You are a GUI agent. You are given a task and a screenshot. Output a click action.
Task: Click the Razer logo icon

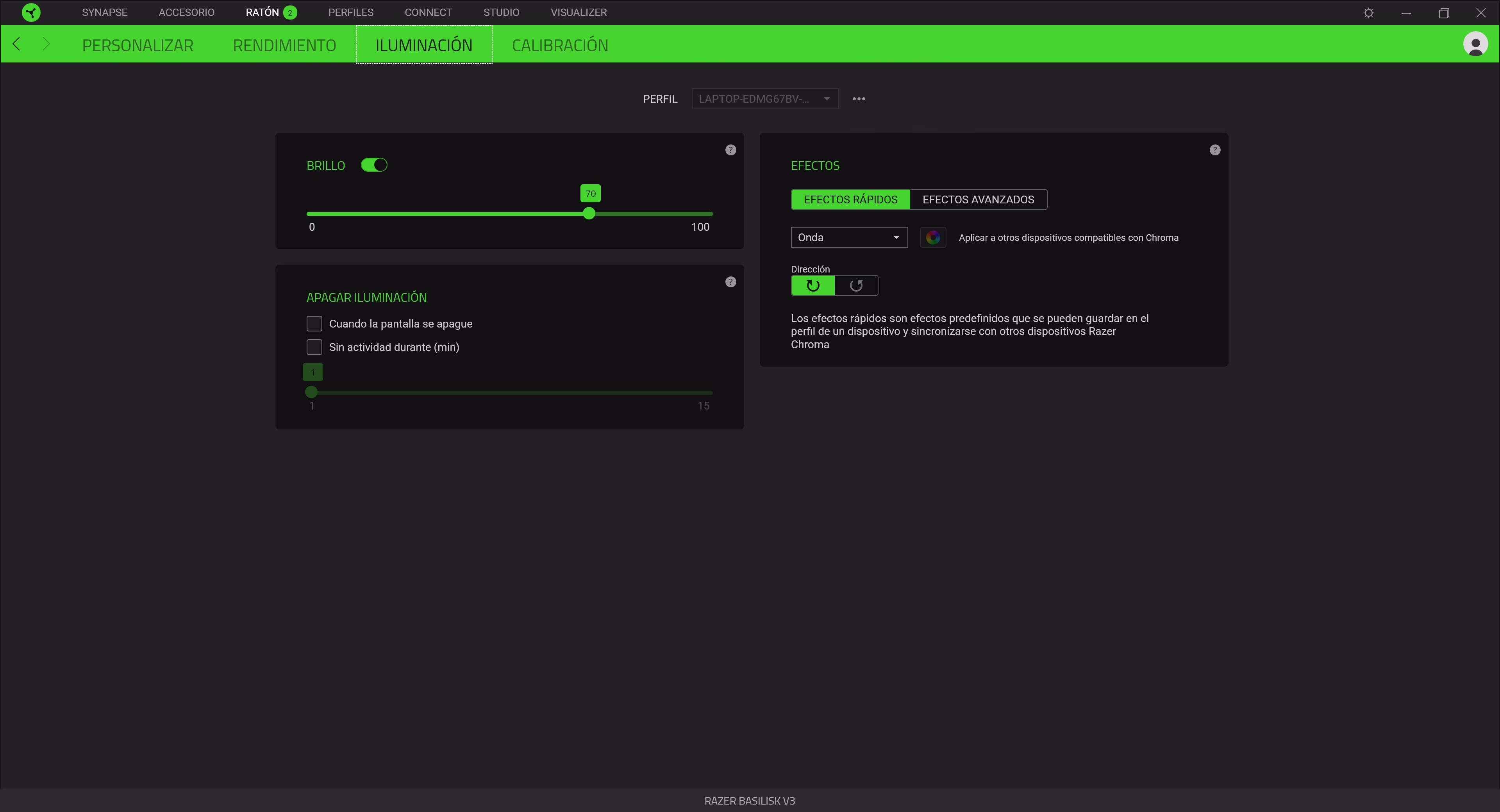[31, 12]
